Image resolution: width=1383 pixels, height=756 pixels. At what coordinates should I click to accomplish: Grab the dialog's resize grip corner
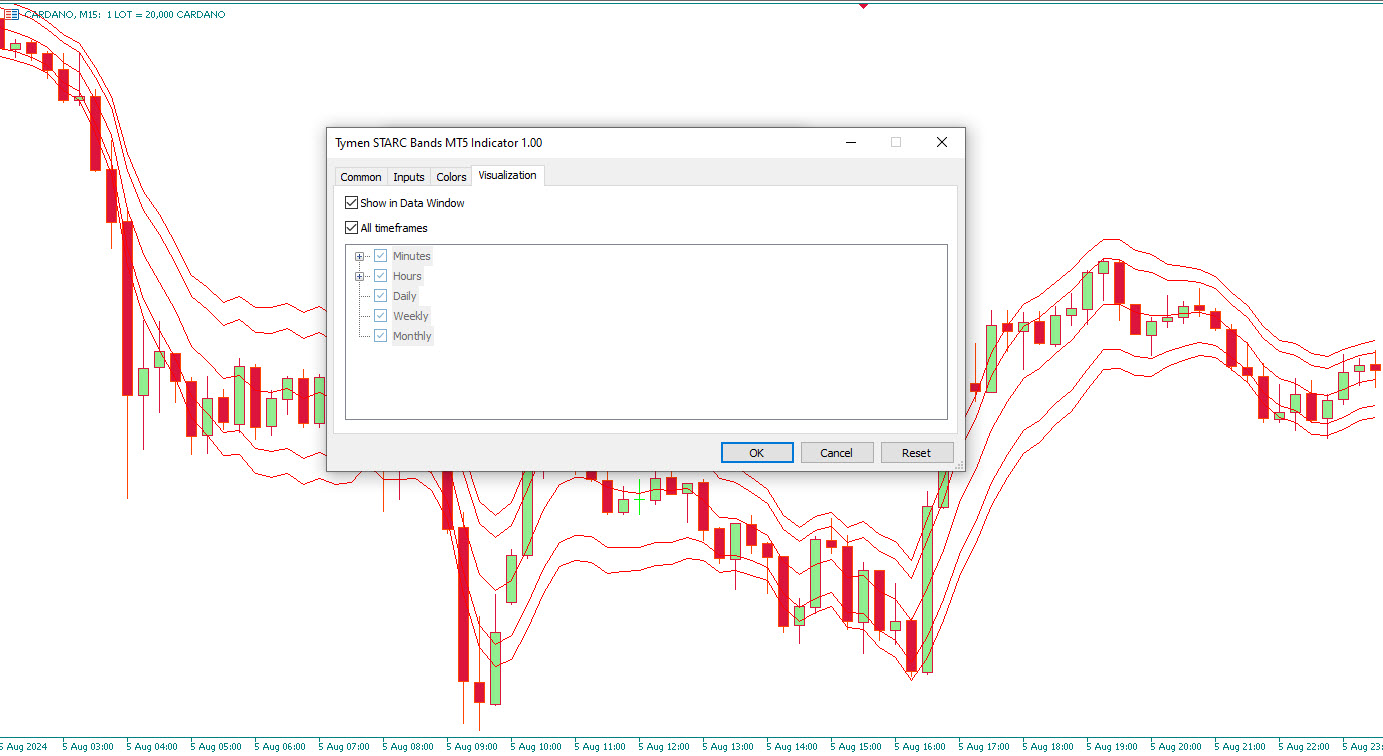[x=960, y=465]
